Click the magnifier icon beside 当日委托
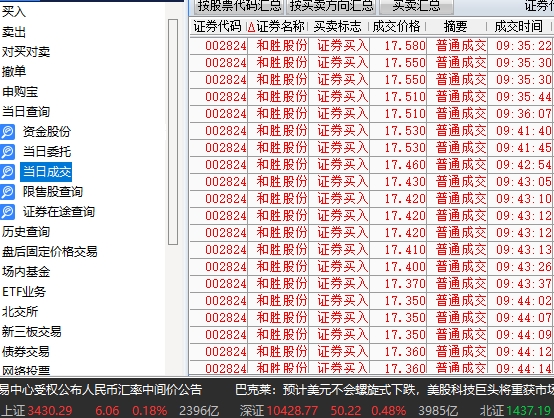Image resolution: width=554 pixels, height=418 pixels. tap(8, 152)
